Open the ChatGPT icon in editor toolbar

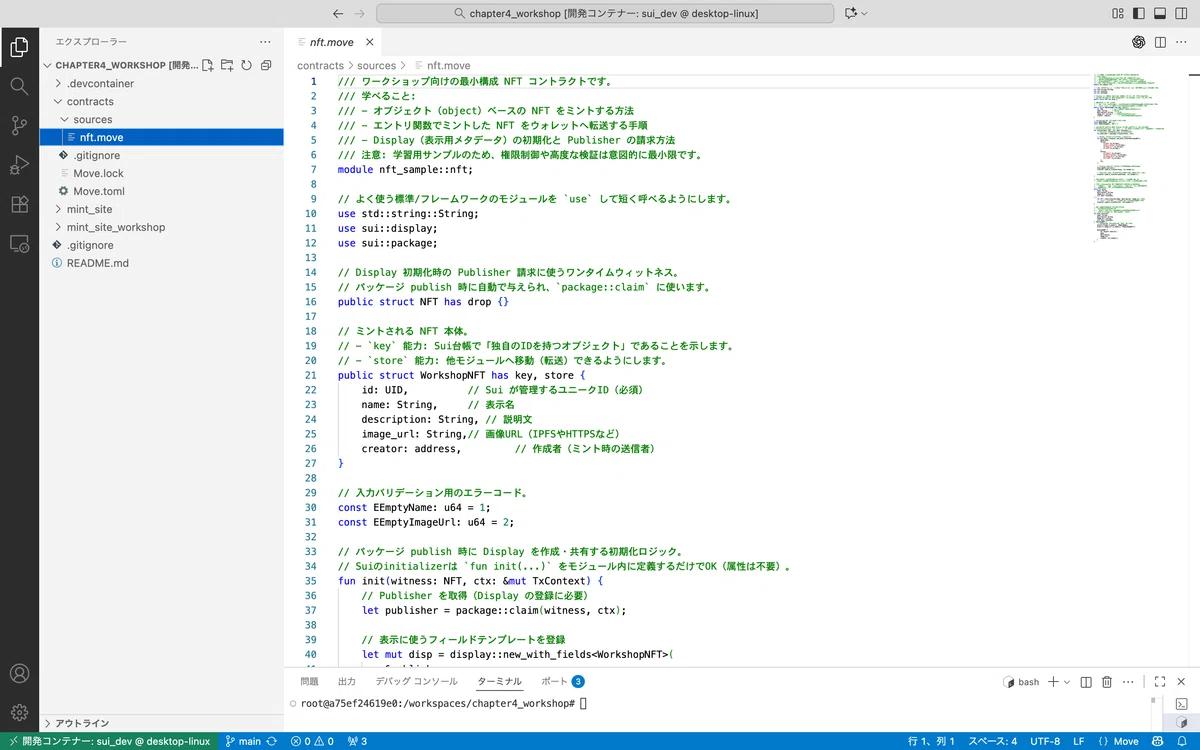click(x=1138, y=42)
